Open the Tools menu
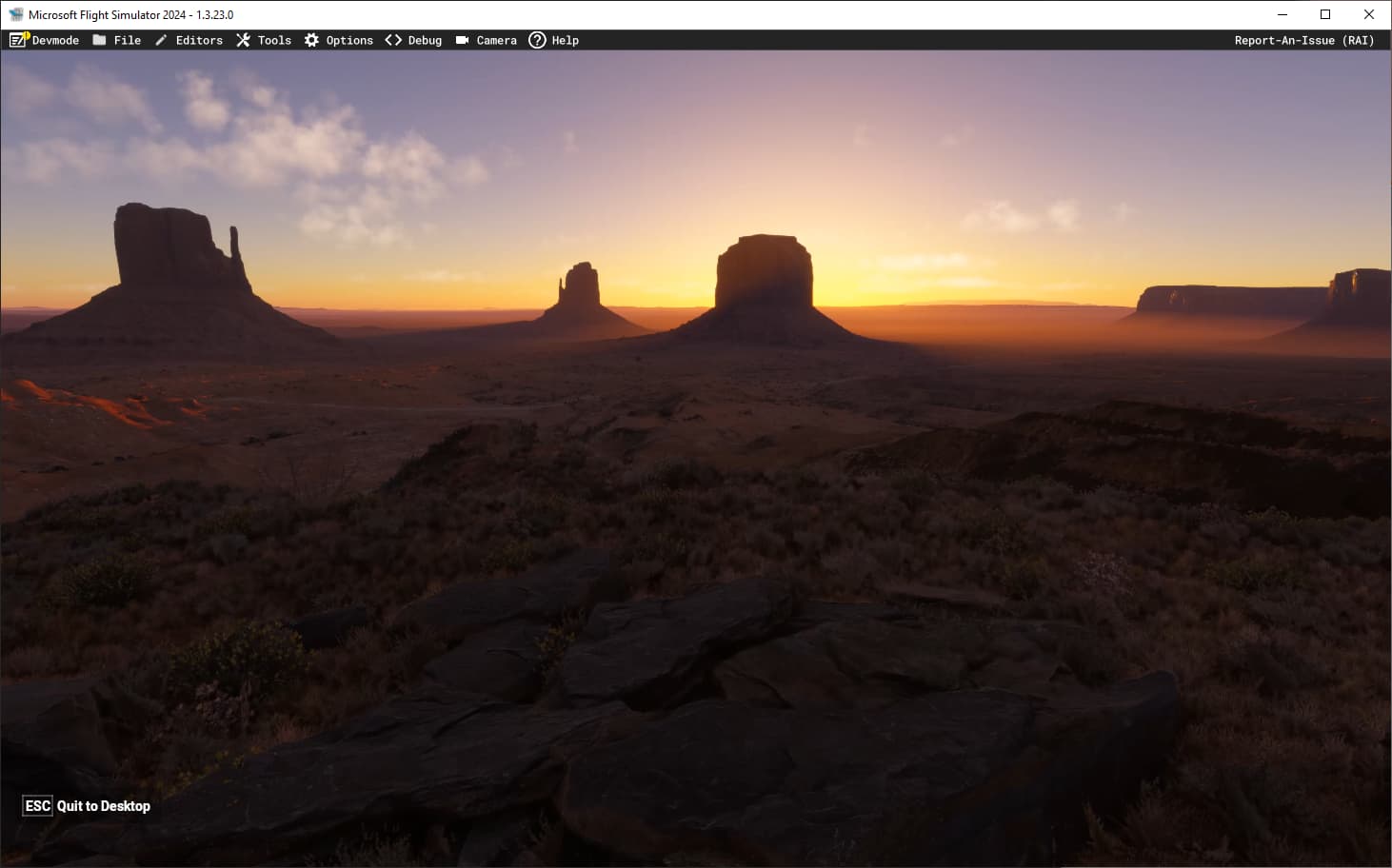 [x=274, y=40]
